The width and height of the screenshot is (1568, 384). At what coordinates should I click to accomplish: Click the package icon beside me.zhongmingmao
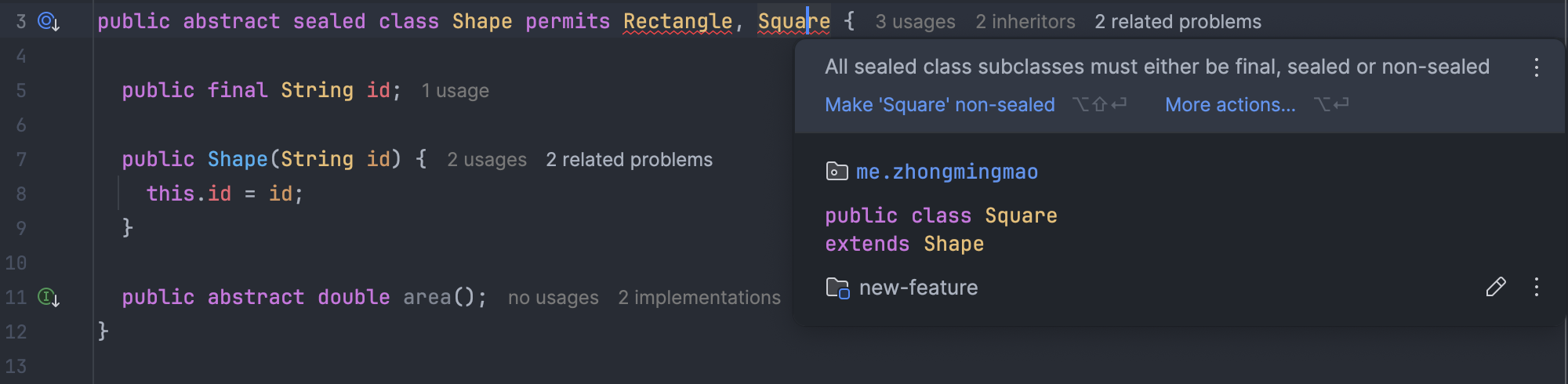tap(837, 172)
